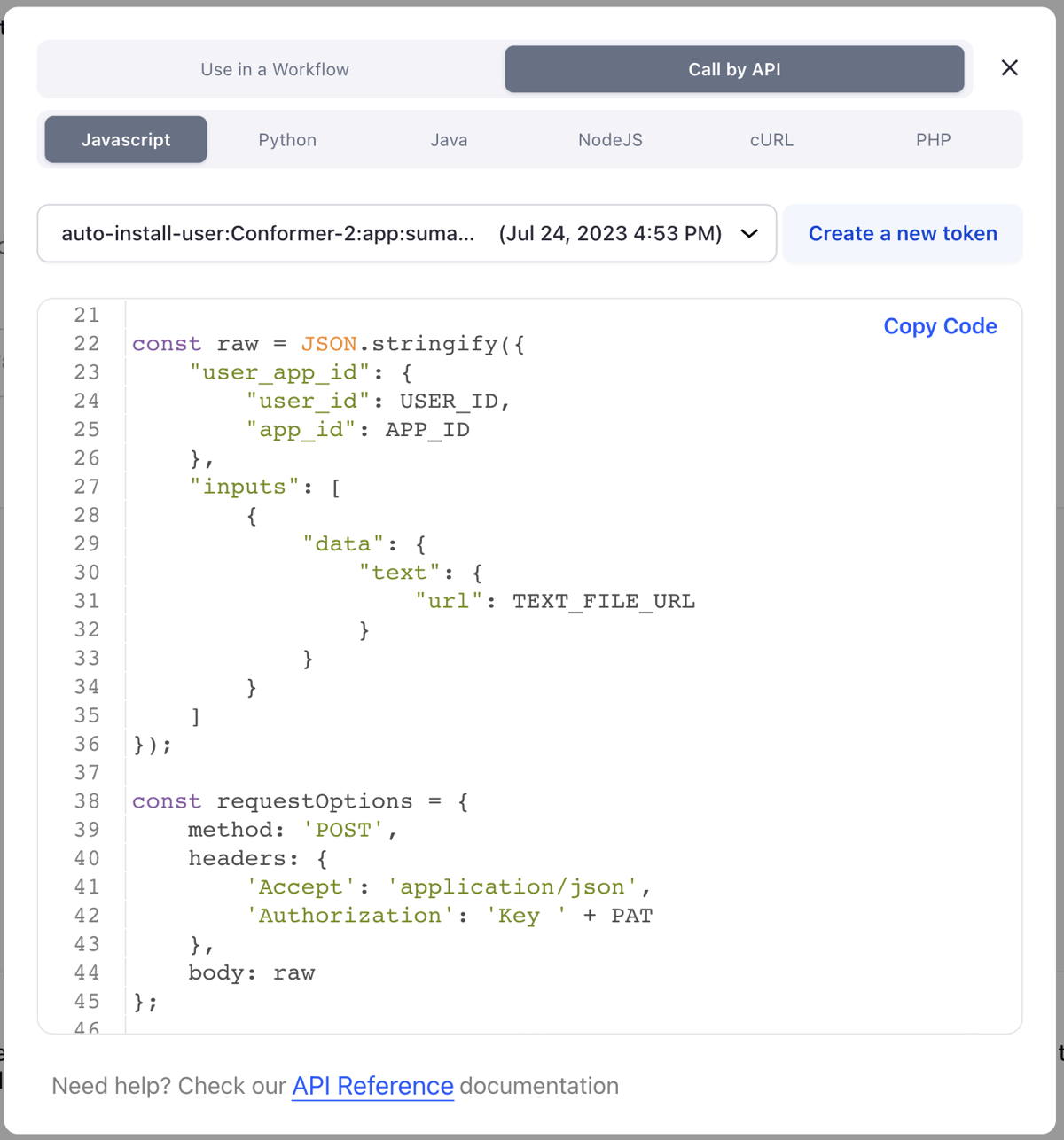View the Java code sample
Image resolution: width=1064 pixels, height=1140 pixels.
449,139
